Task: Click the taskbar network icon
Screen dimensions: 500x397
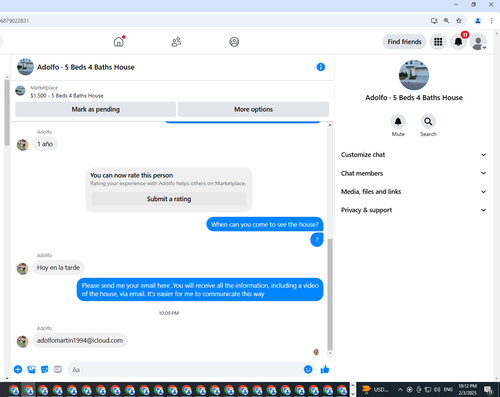Action: (428, 389)
